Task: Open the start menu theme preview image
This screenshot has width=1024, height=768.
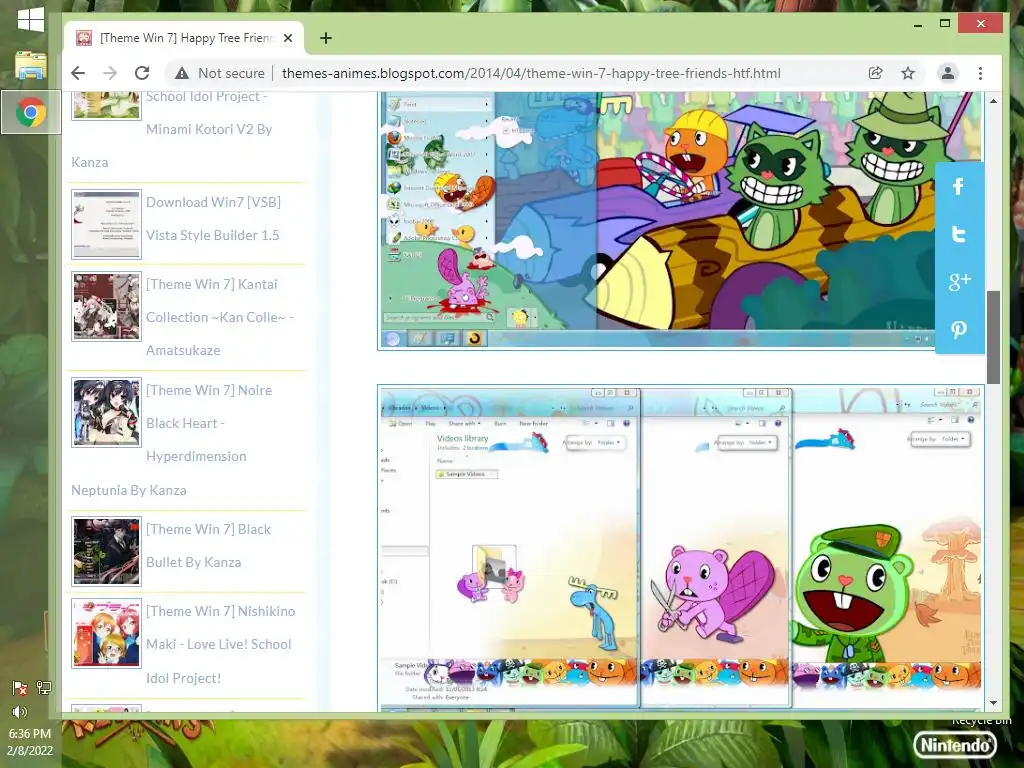Action: 680,220
